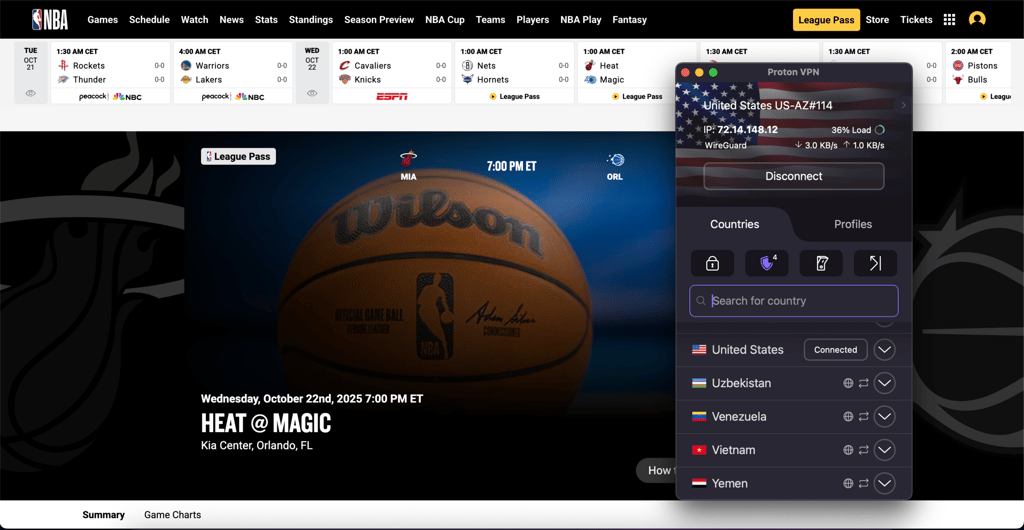Expand the Venezuela server list
Screen dimensions: 1024x530
[x=884, y=416]
